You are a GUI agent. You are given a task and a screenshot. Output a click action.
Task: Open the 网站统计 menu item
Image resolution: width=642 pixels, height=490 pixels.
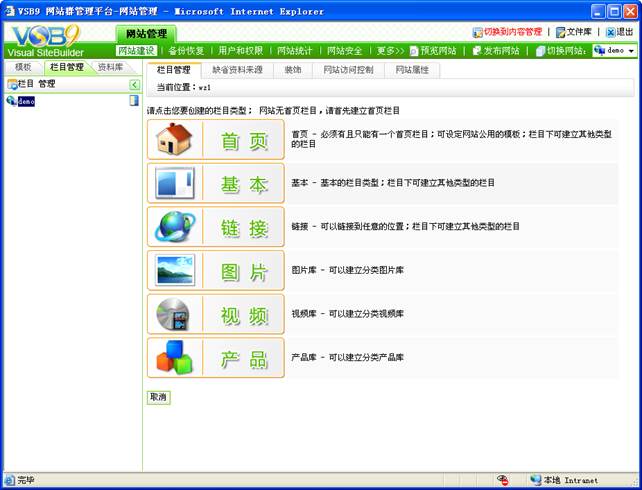295,51
